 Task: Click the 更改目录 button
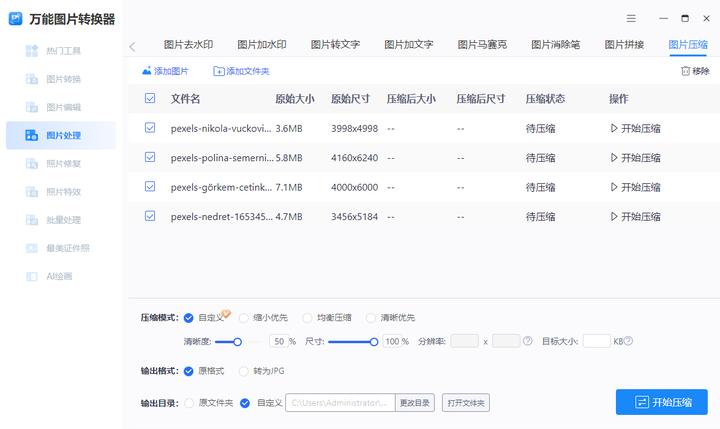[415, 403]
